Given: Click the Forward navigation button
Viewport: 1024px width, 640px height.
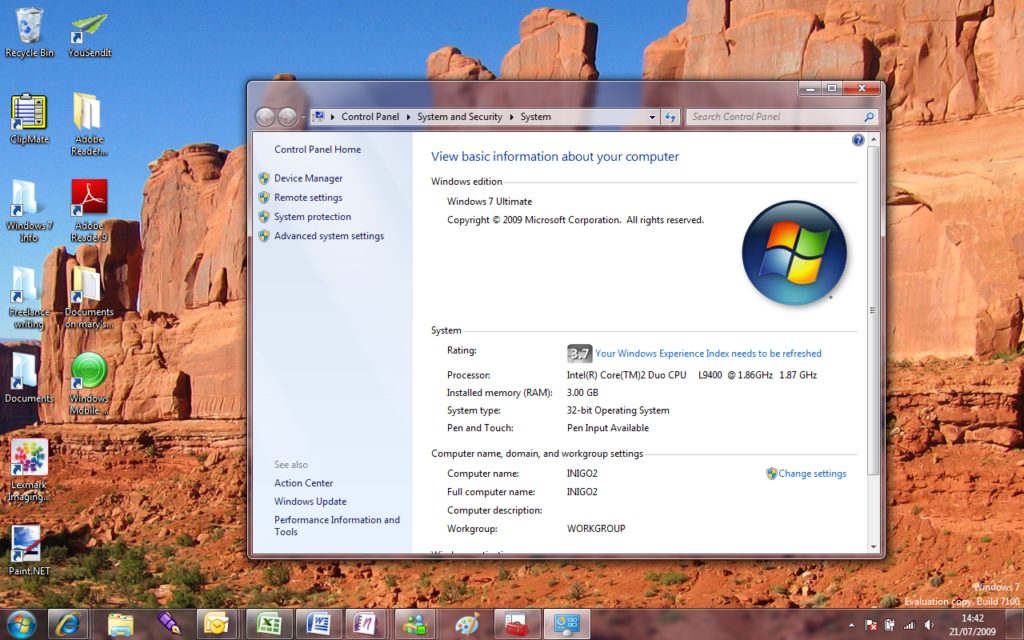Looking at the screenshot, I should coord(287,117).
